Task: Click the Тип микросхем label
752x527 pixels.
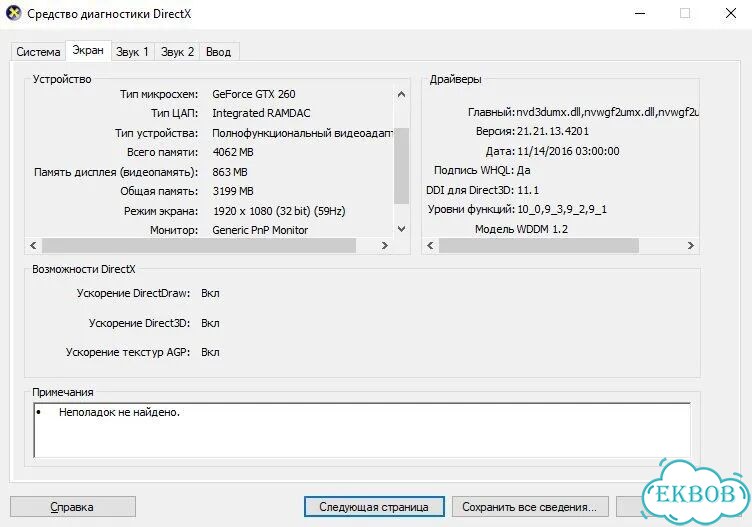Action: click(x=159, y=94)
